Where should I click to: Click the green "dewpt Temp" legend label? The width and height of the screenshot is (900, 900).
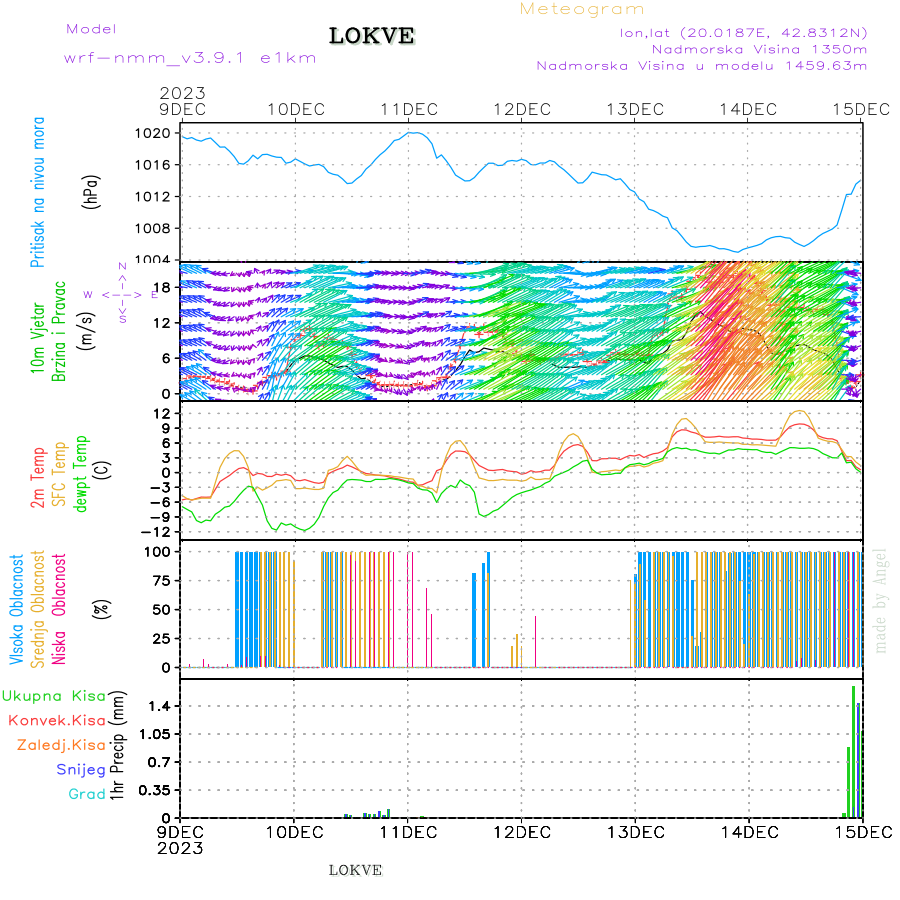[x=80, y=474]
